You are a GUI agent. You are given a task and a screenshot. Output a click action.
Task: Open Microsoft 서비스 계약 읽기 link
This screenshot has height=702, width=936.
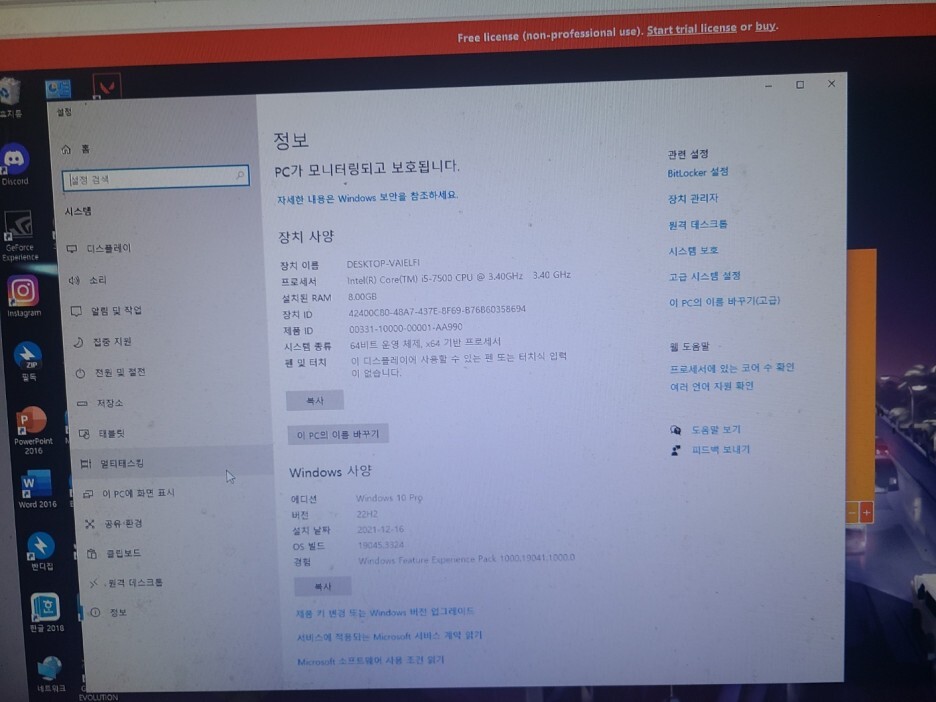point(389,636)
